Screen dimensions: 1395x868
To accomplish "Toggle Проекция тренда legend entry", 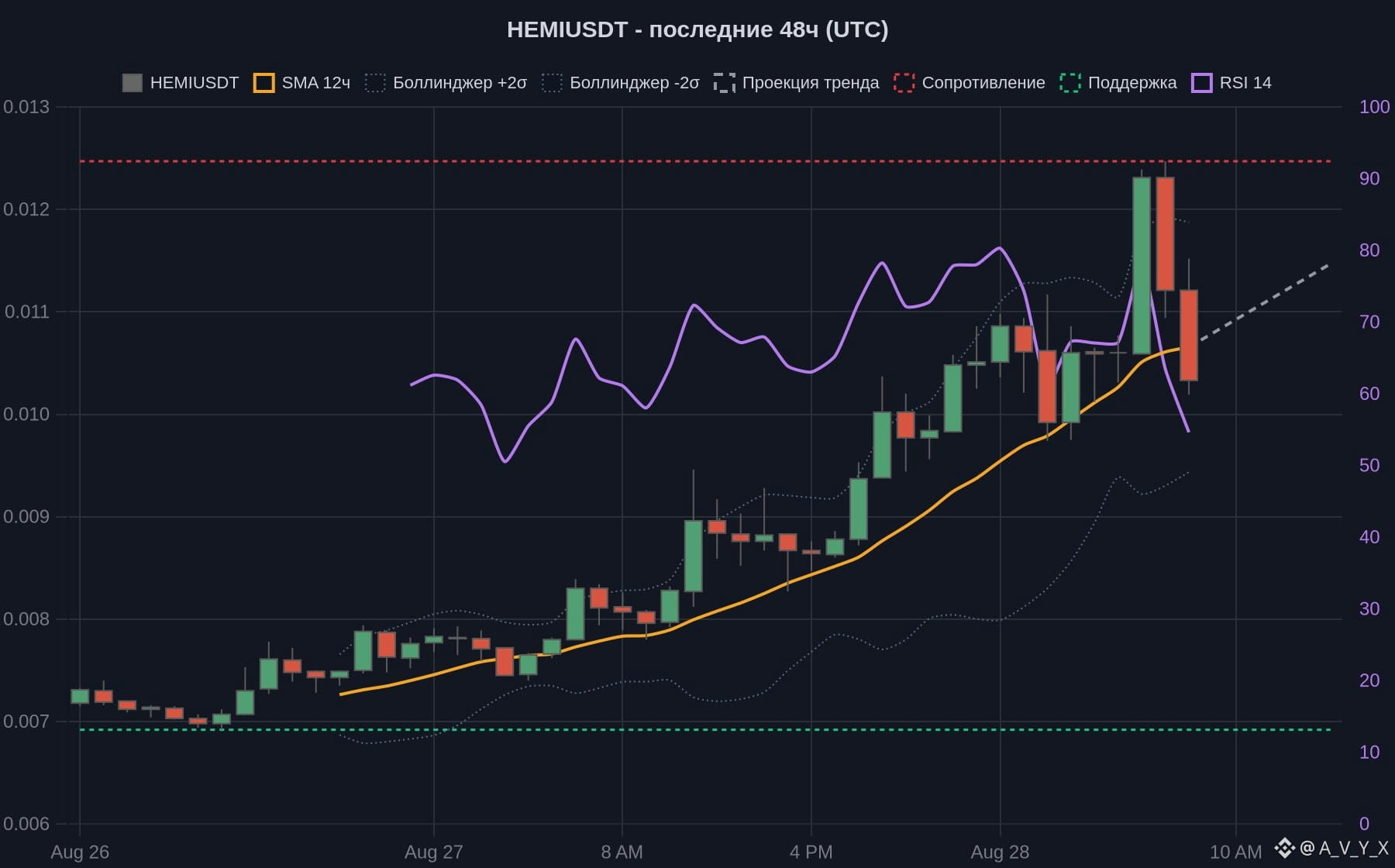I will click(797, 83).
